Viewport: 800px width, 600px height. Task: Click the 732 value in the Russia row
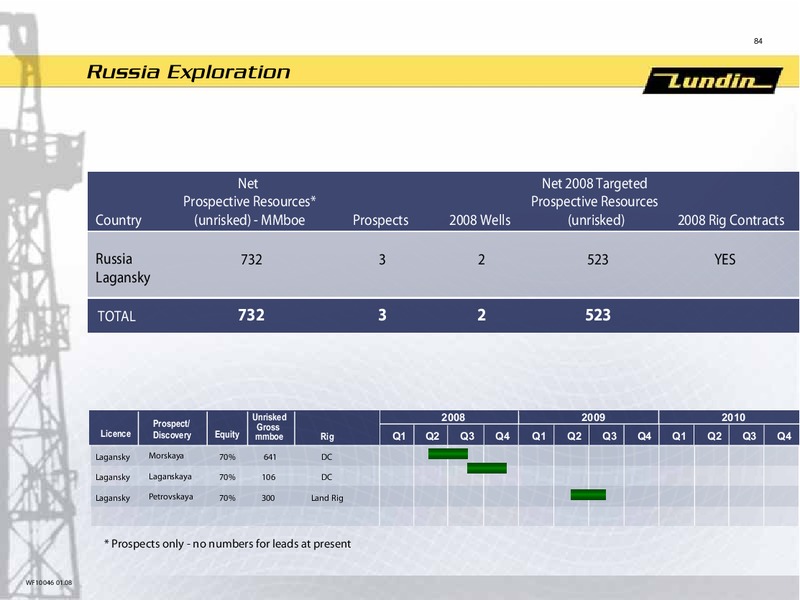[x=251, y=259]
